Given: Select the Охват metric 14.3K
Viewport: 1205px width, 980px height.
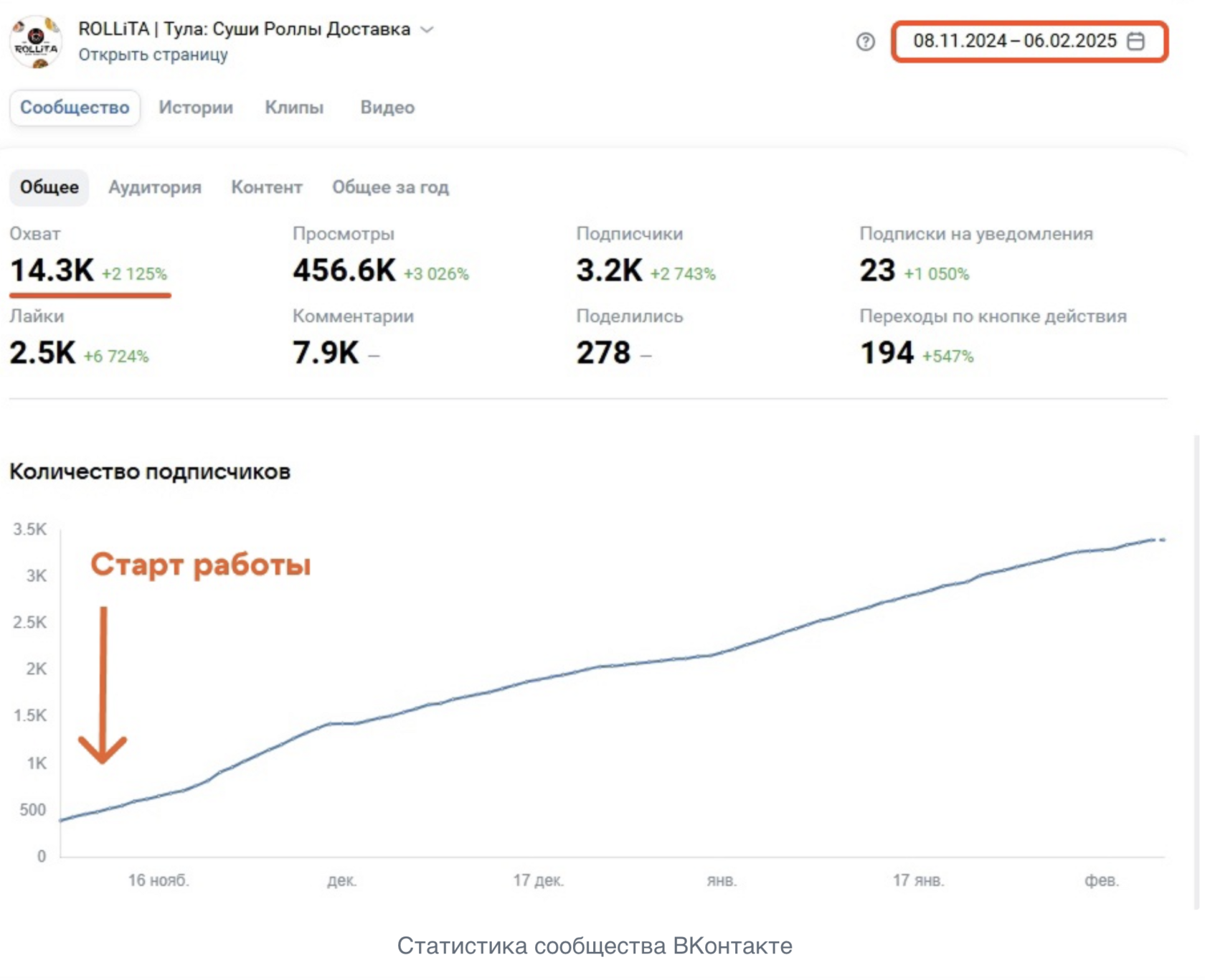Looking at the screenshot, I should pyautogui.click(x=52, y=270).
